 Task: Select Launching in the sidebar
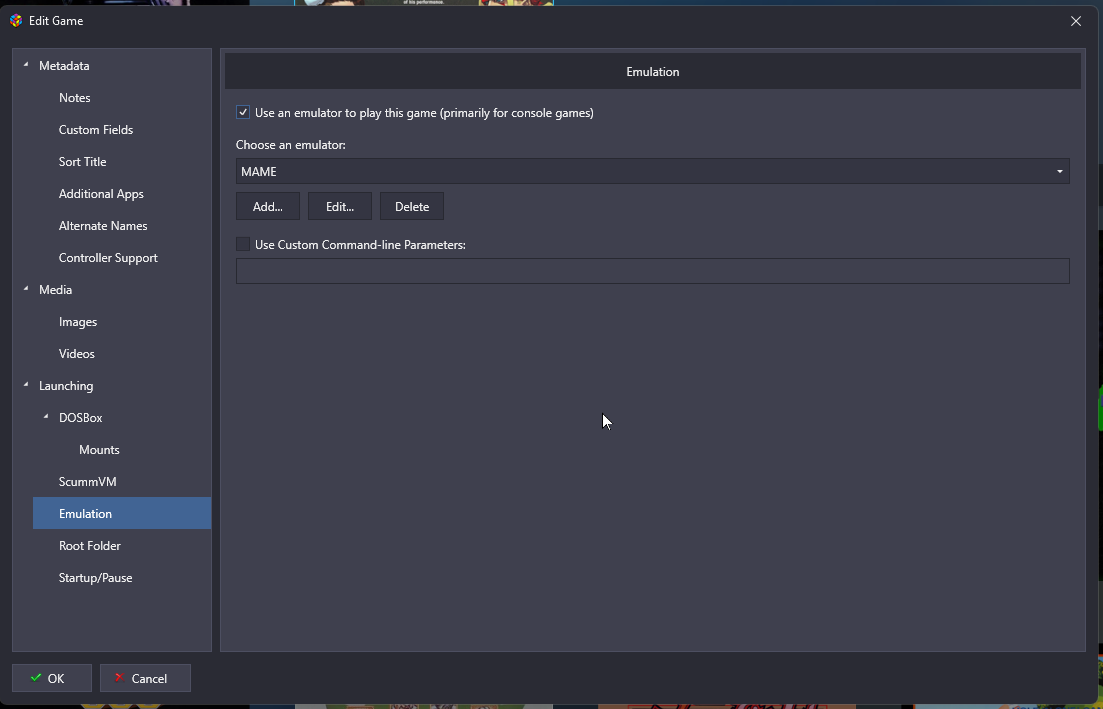[66, 386]
